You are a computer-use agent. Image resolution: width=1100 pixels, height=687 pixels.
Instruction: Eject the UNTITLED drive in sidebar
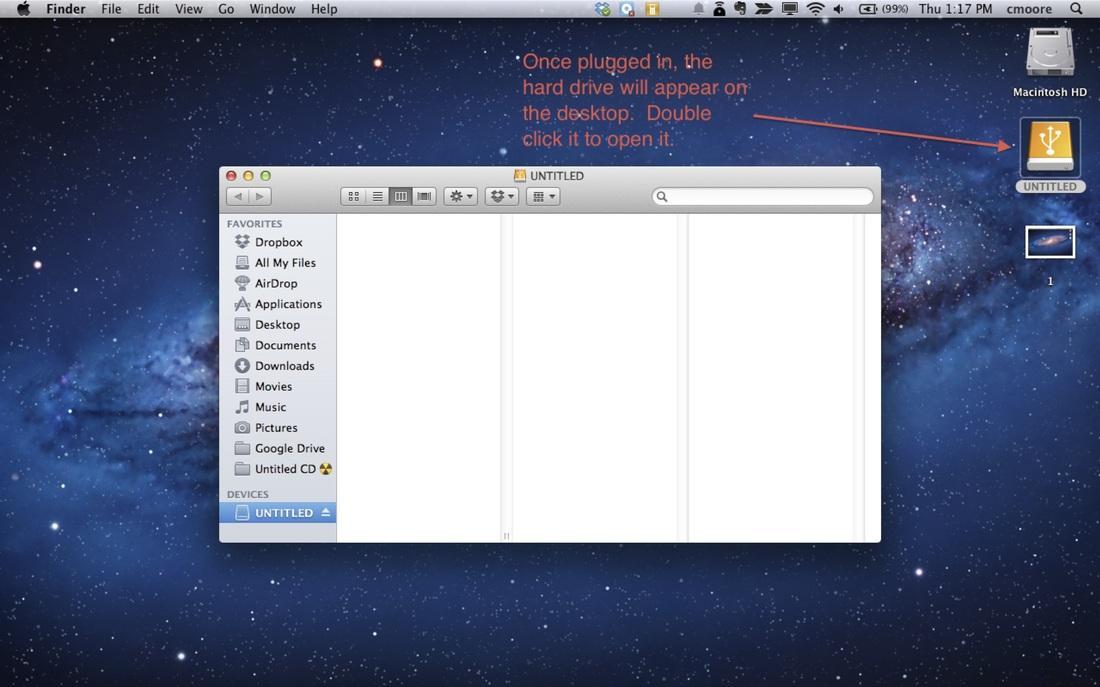(325, 513)
